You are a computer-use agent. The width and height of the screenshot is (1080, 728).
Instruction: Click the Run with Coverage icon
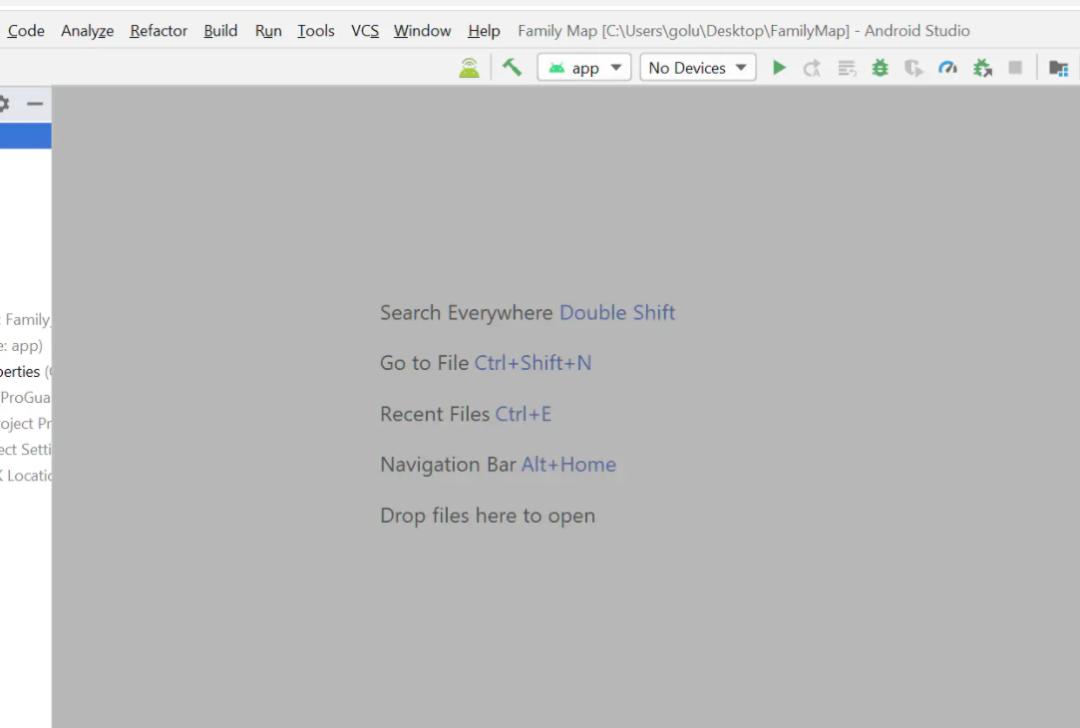[913, 68]
